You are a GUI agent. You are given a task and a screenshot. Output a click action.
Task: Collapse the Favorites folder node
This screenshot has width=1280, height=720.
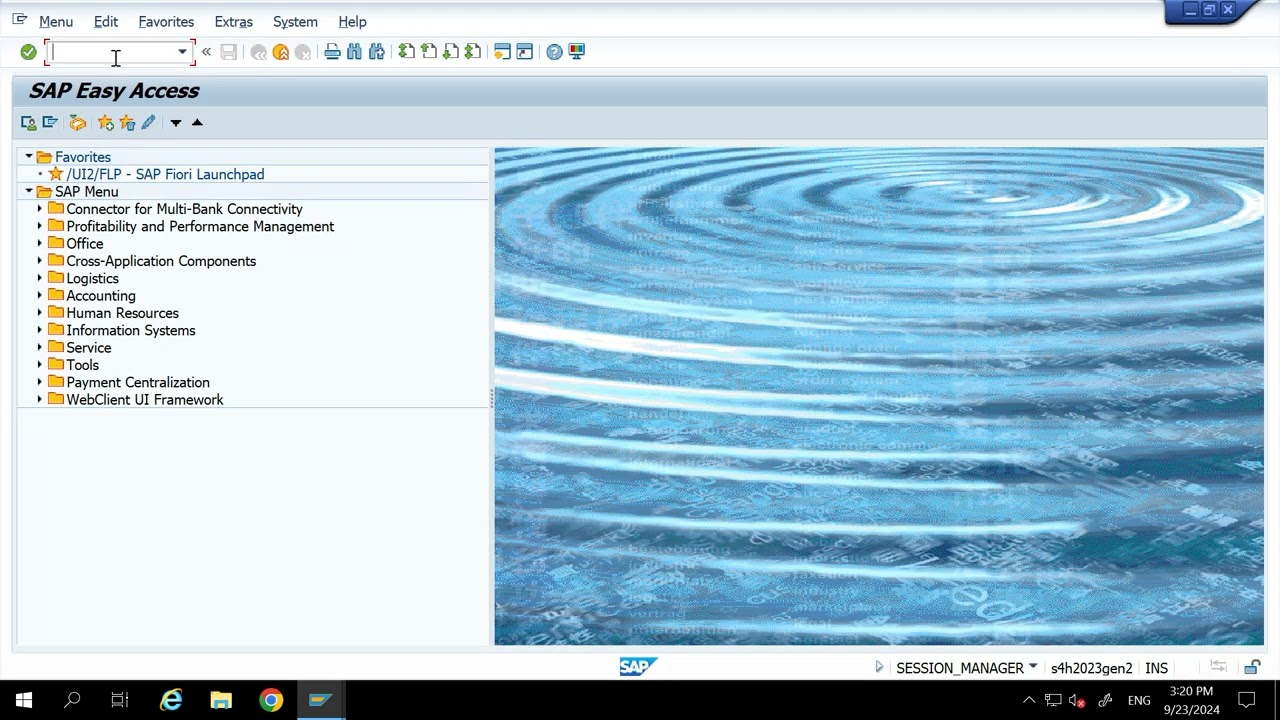click(x=29, y=157)
